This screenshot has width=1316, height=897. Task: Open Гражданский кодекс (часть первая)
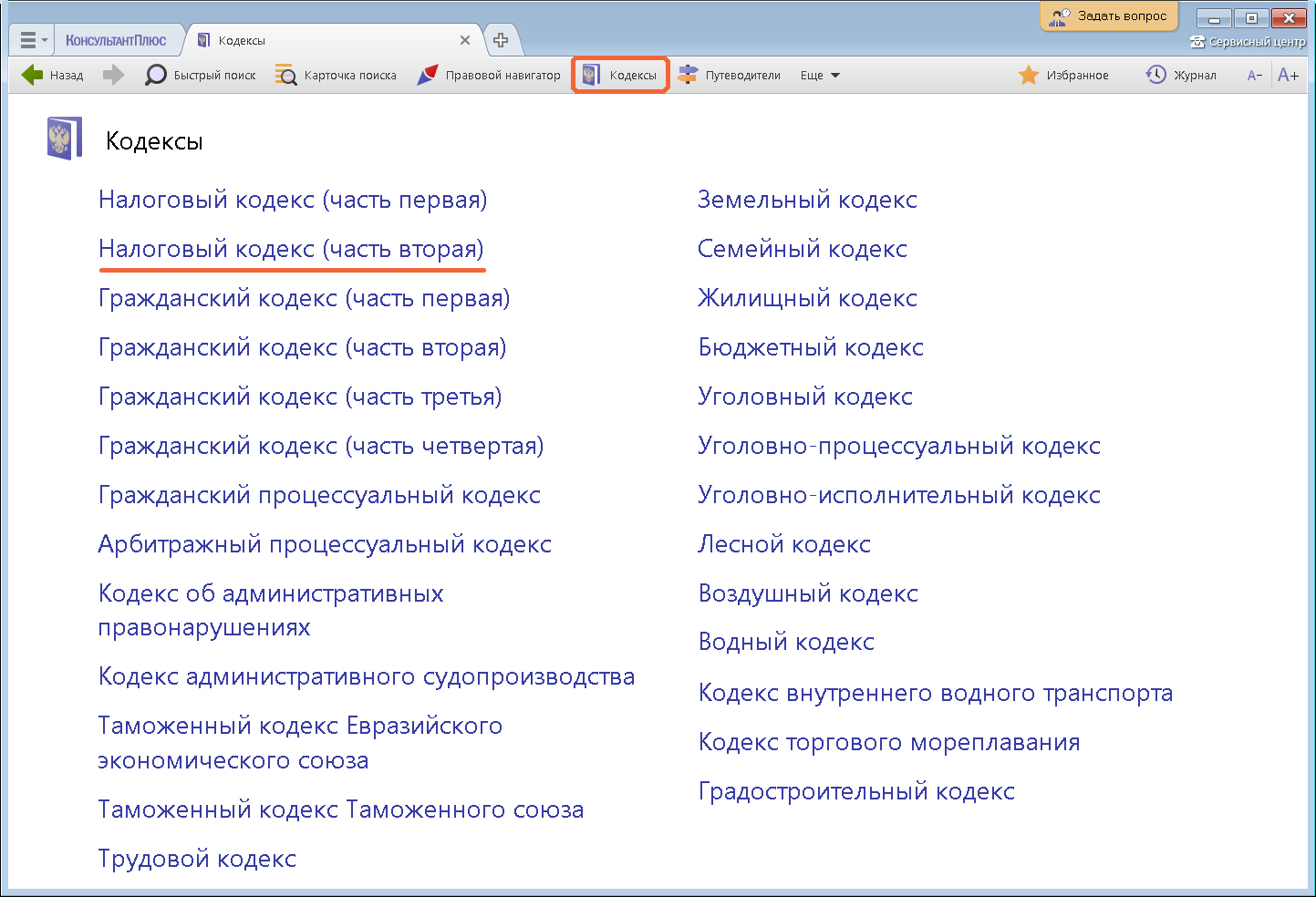pos(304,298)
